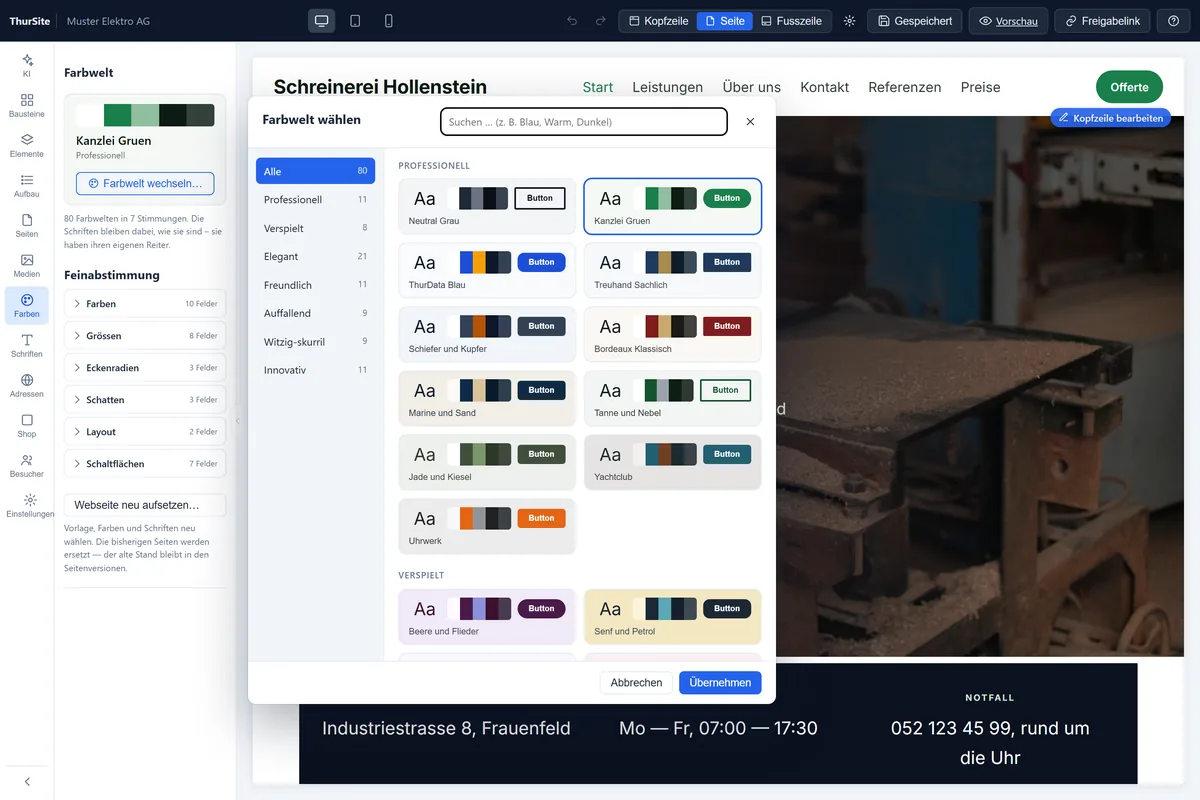This screenshot has width=1200, height=800.
Task: Switch to desktop preview device
Action: (322, 21)
